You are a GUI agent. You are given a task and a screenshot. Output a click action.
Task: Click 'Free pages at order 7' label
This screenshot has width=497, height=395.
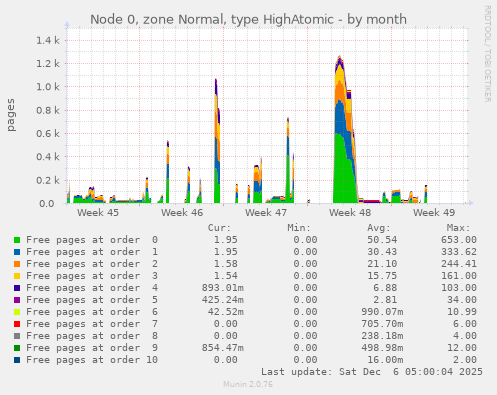point(92,324)
